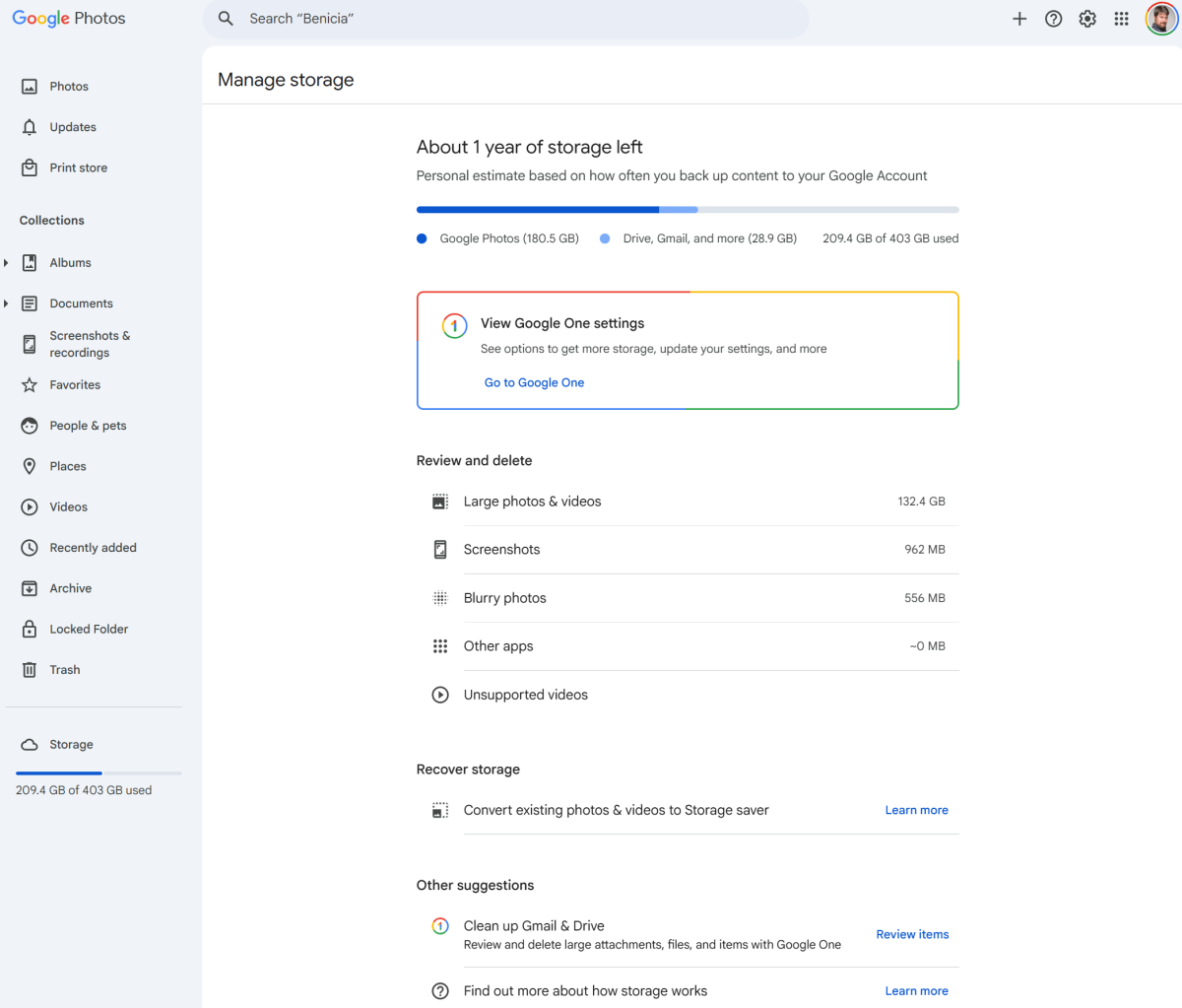Open the account profile avatar
This screenshot has width=1182, height=1008.
pyautogui.click(x=1161, y=19)
